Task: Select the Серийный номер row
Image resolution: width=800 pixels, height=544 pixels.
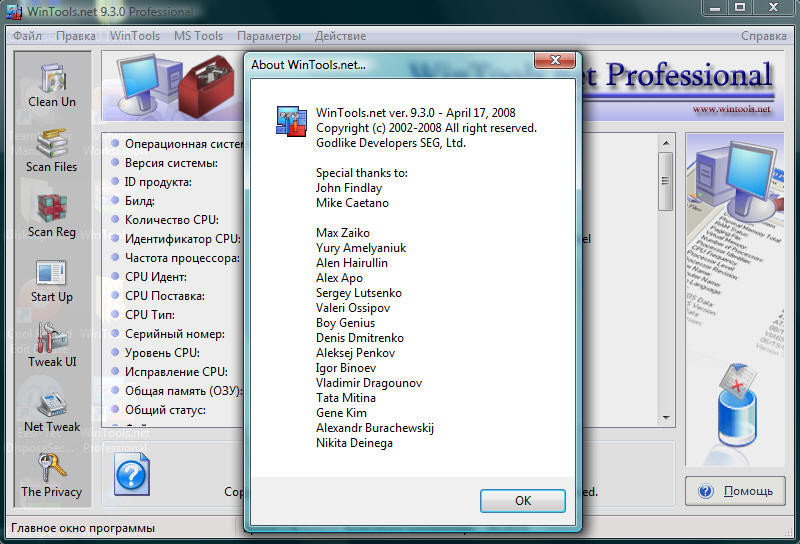Action: pos(168,334)
